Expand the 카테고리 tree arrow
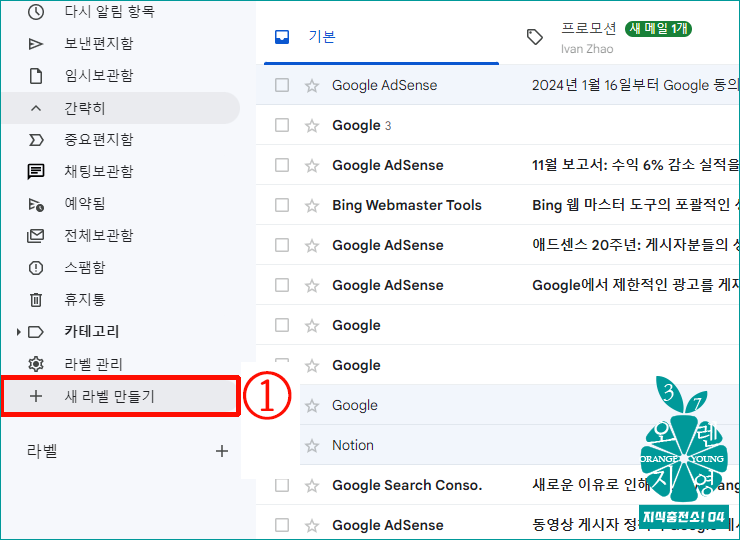 (18, 332)
